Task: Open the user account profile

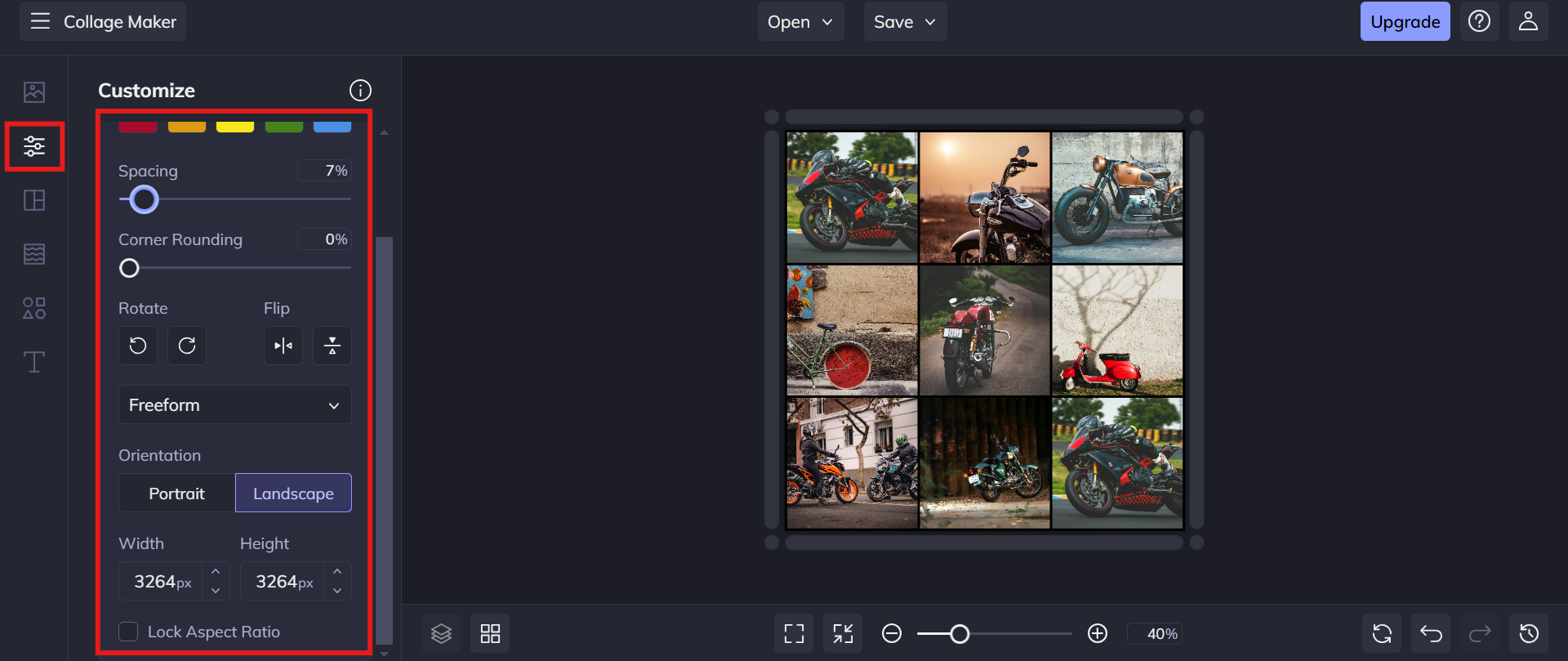Action: (x=1528, y=21)
